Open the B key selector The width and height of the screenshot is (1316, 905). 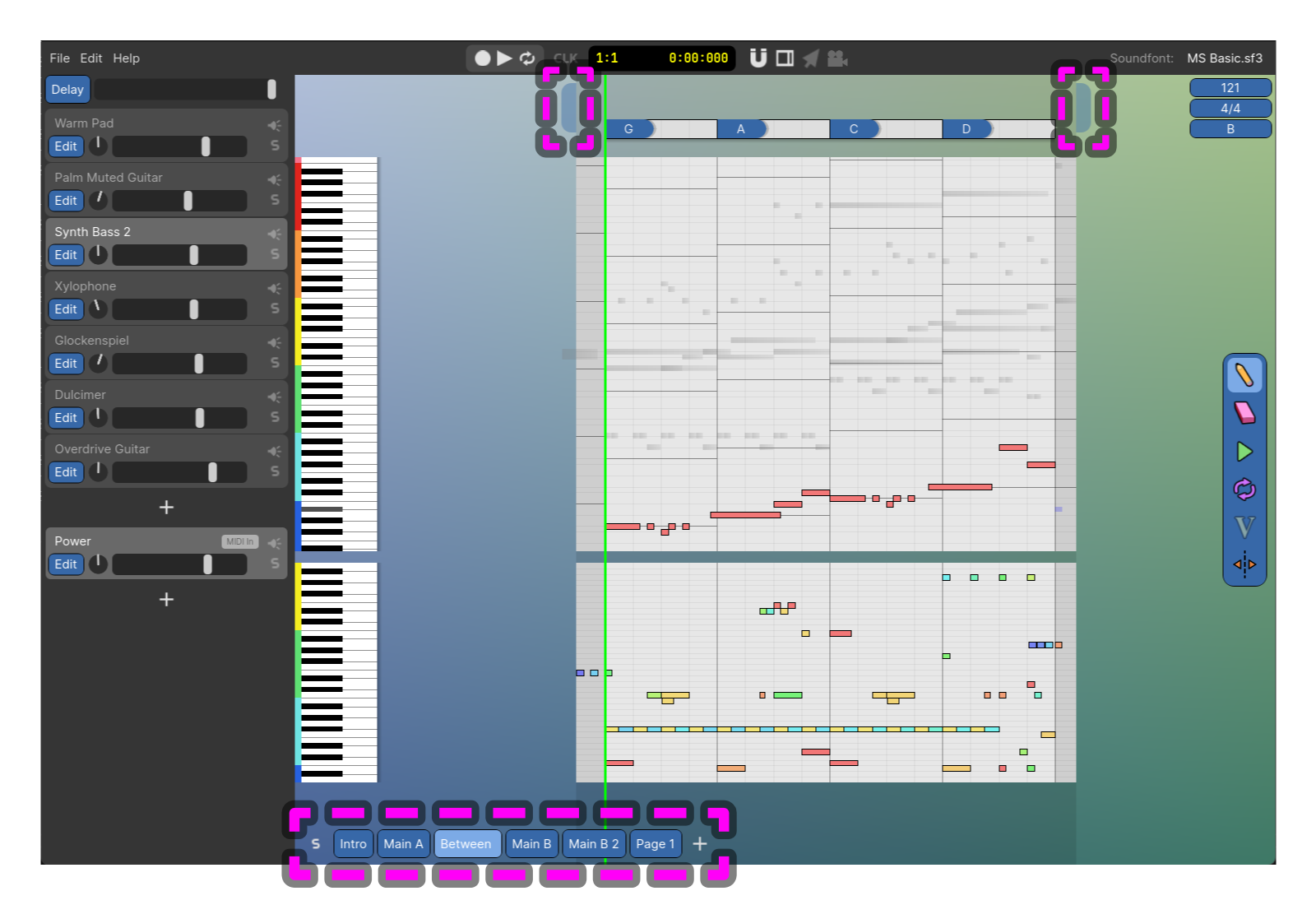[1230, 129]
